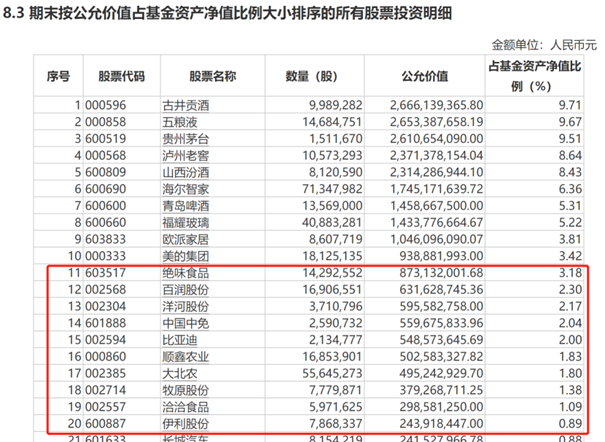Viewport: 605px width, 442px height.
Task: Open the 百润股份 stock link
Action: [x=186, y=290]
